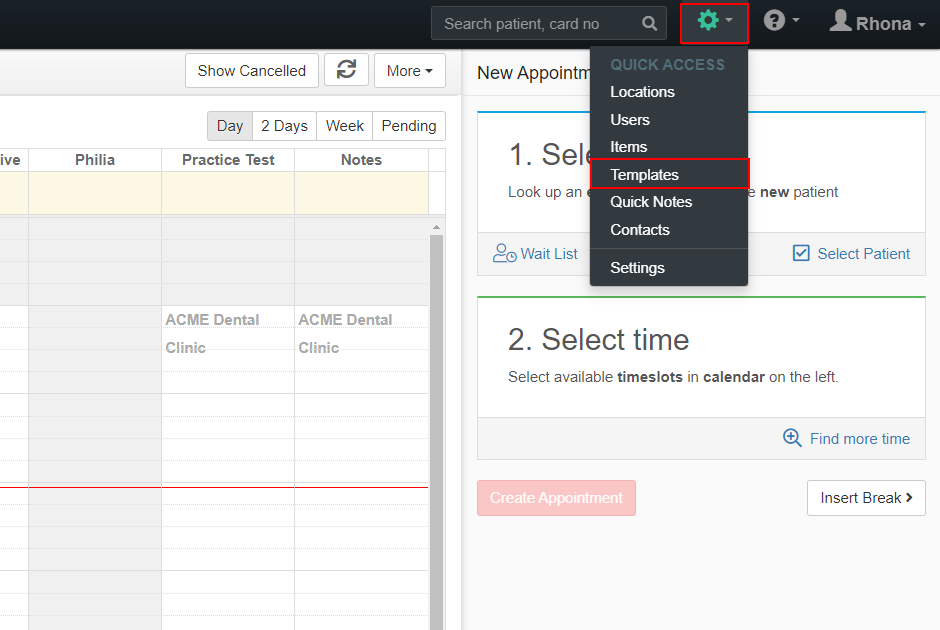Open the Rhona account dropdown
The image size is (940, 630).
878,23
